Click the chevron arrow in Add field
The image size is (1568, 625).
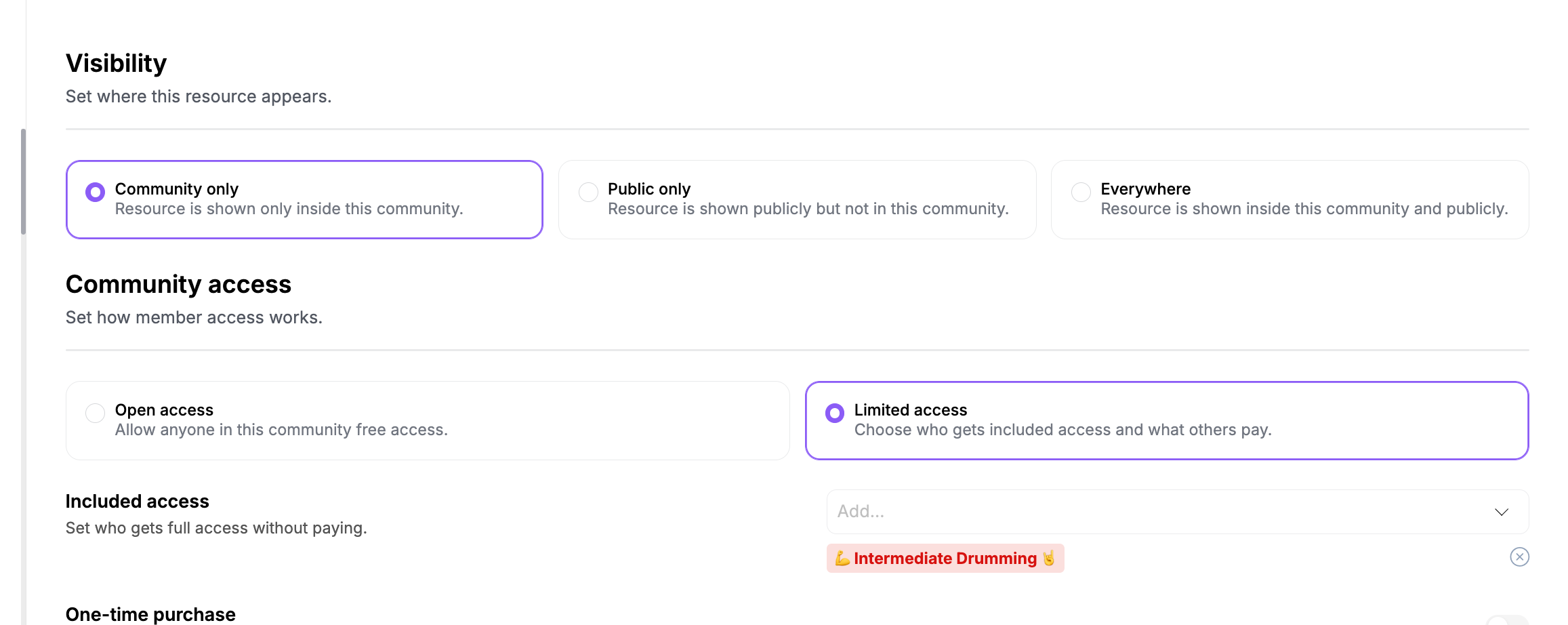1502,512
